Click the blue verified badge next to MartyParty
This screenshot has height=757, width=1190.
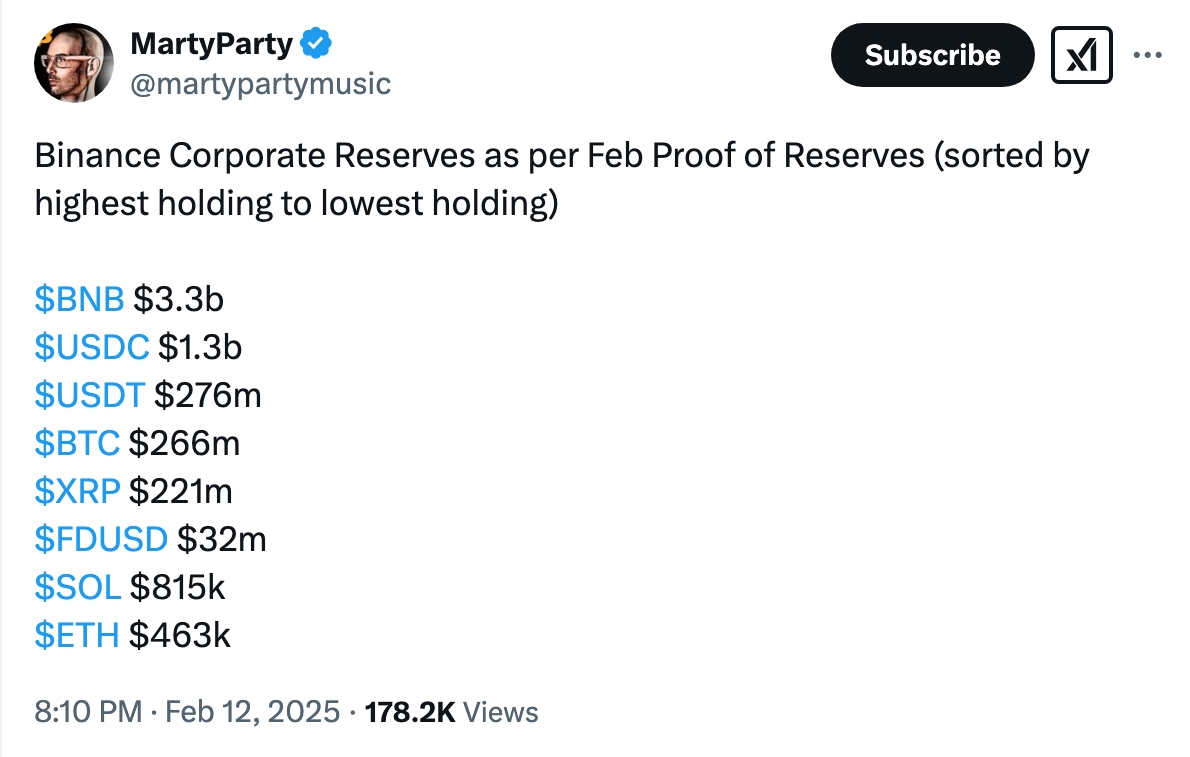coord(314,42)
